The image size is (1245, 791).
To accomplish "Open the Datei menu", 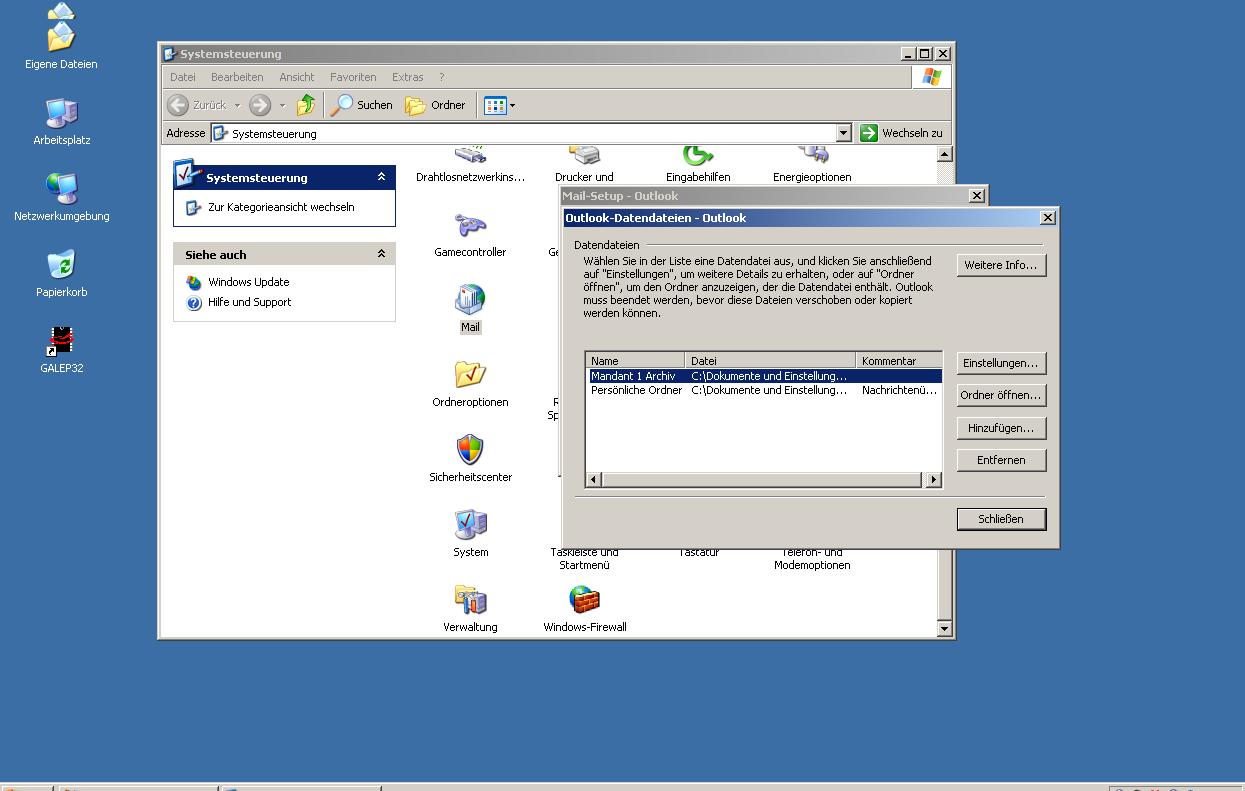I will (x=183, y=77).
